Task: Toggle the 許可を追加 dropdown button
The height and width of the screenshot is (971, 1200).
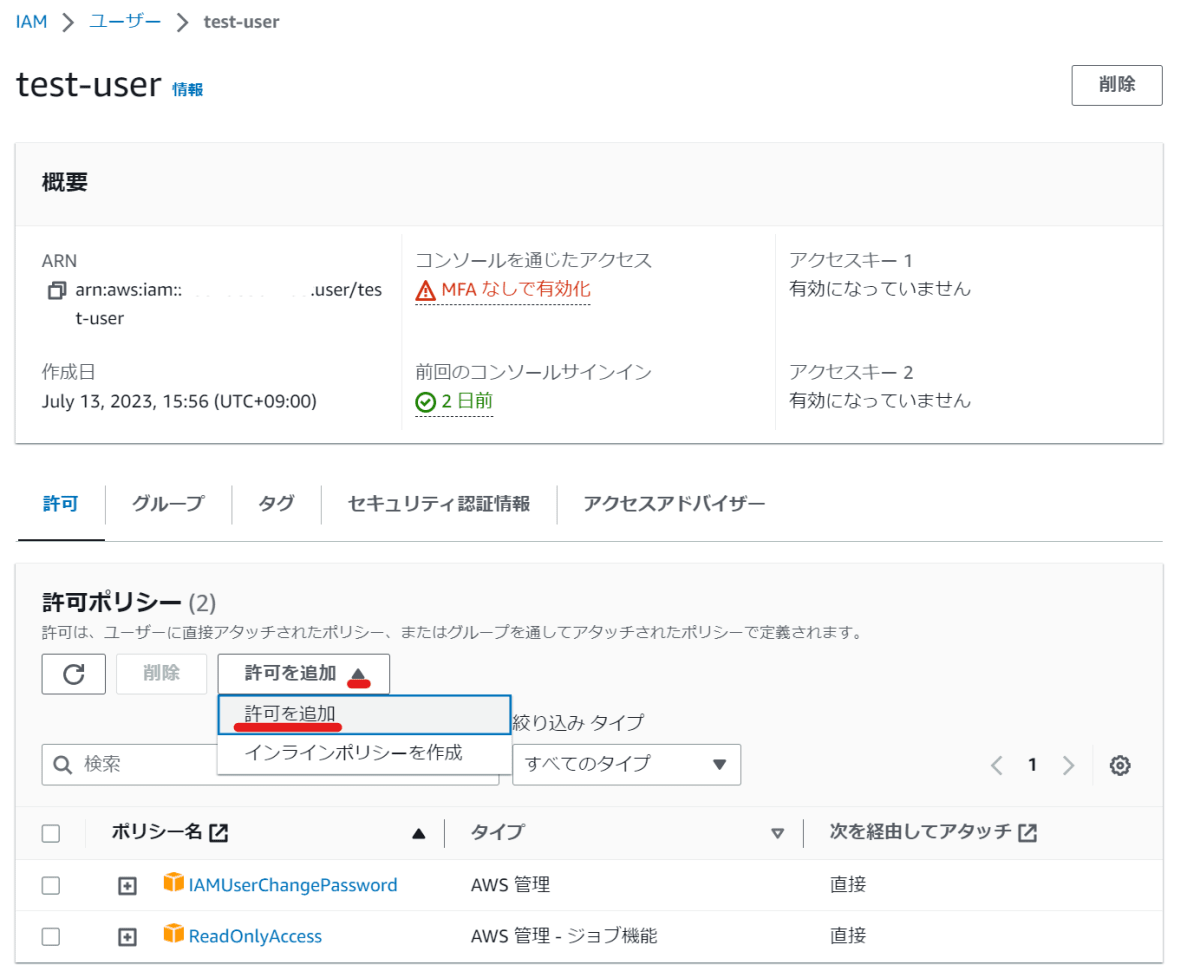Action: coord(304,674)
